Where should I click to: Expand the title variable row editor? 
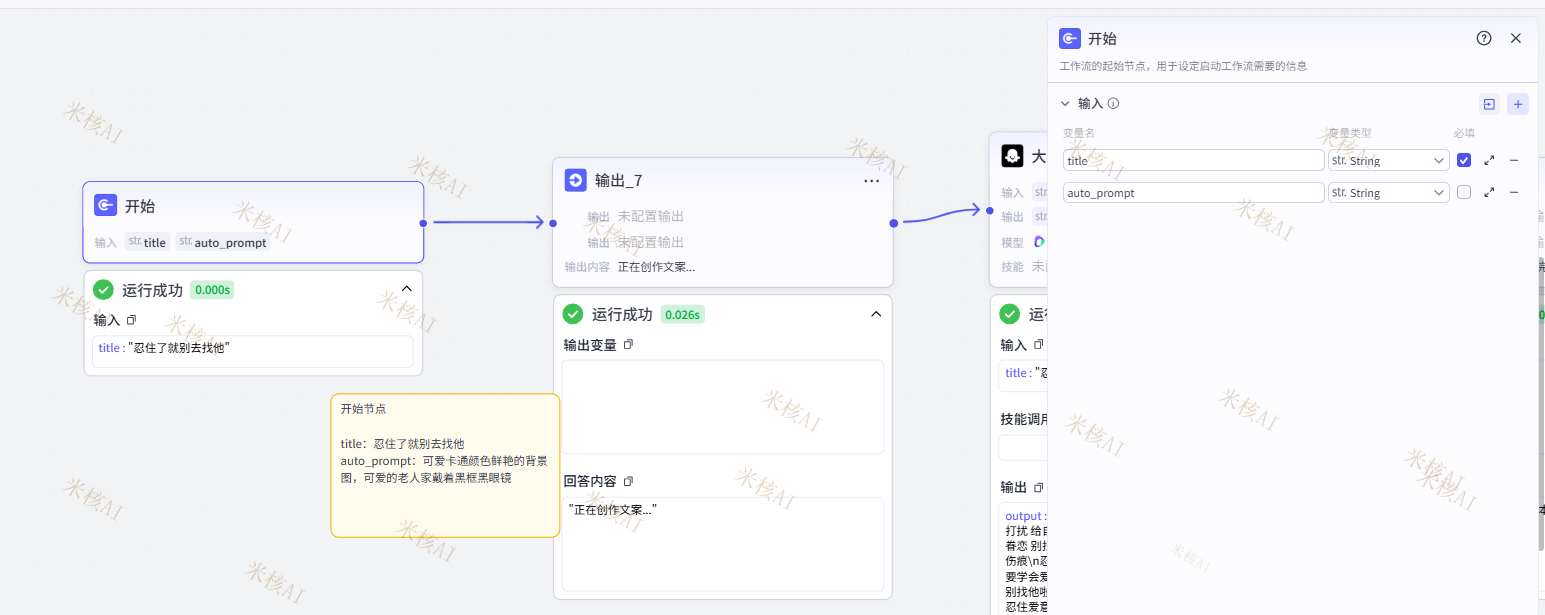1489,161
